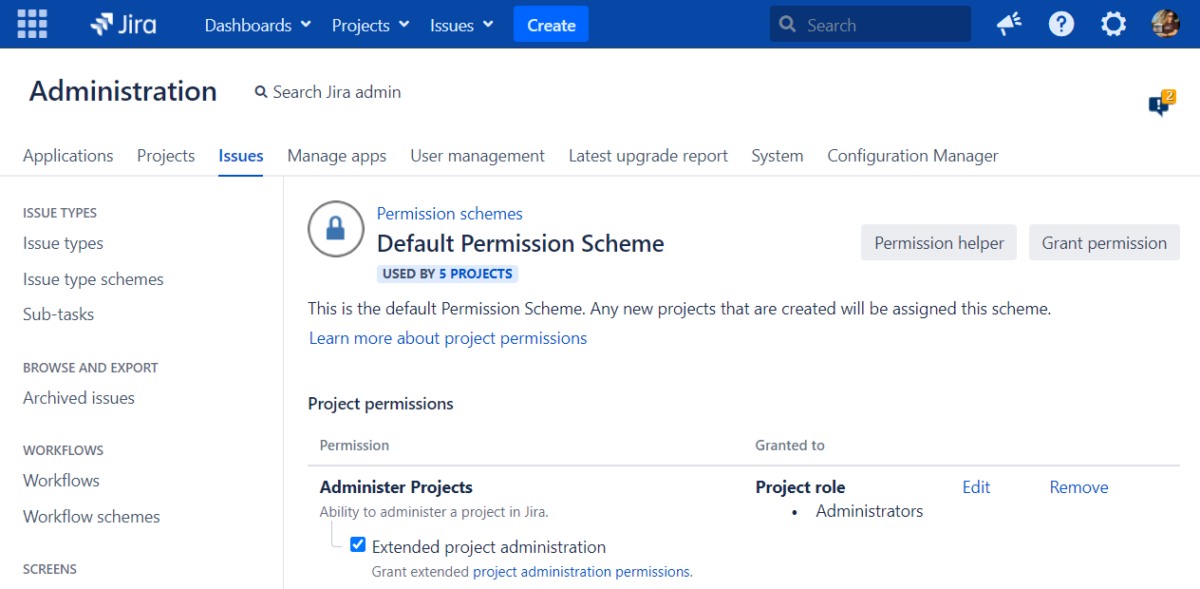Switch to the System admin tab
The image size is (1200, 589).
click(777, 155)
